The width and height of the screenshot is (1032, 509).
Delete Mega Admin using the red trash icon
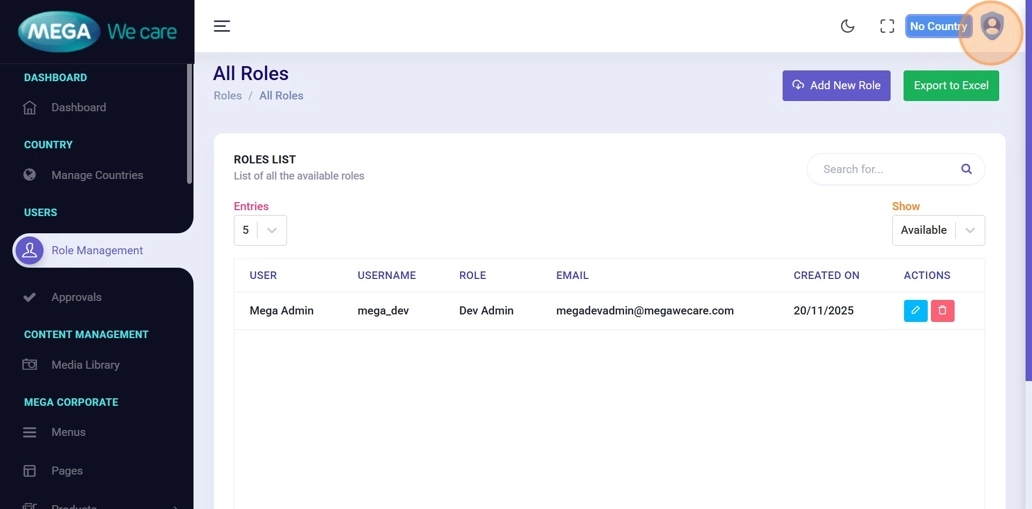click(942, 311)
